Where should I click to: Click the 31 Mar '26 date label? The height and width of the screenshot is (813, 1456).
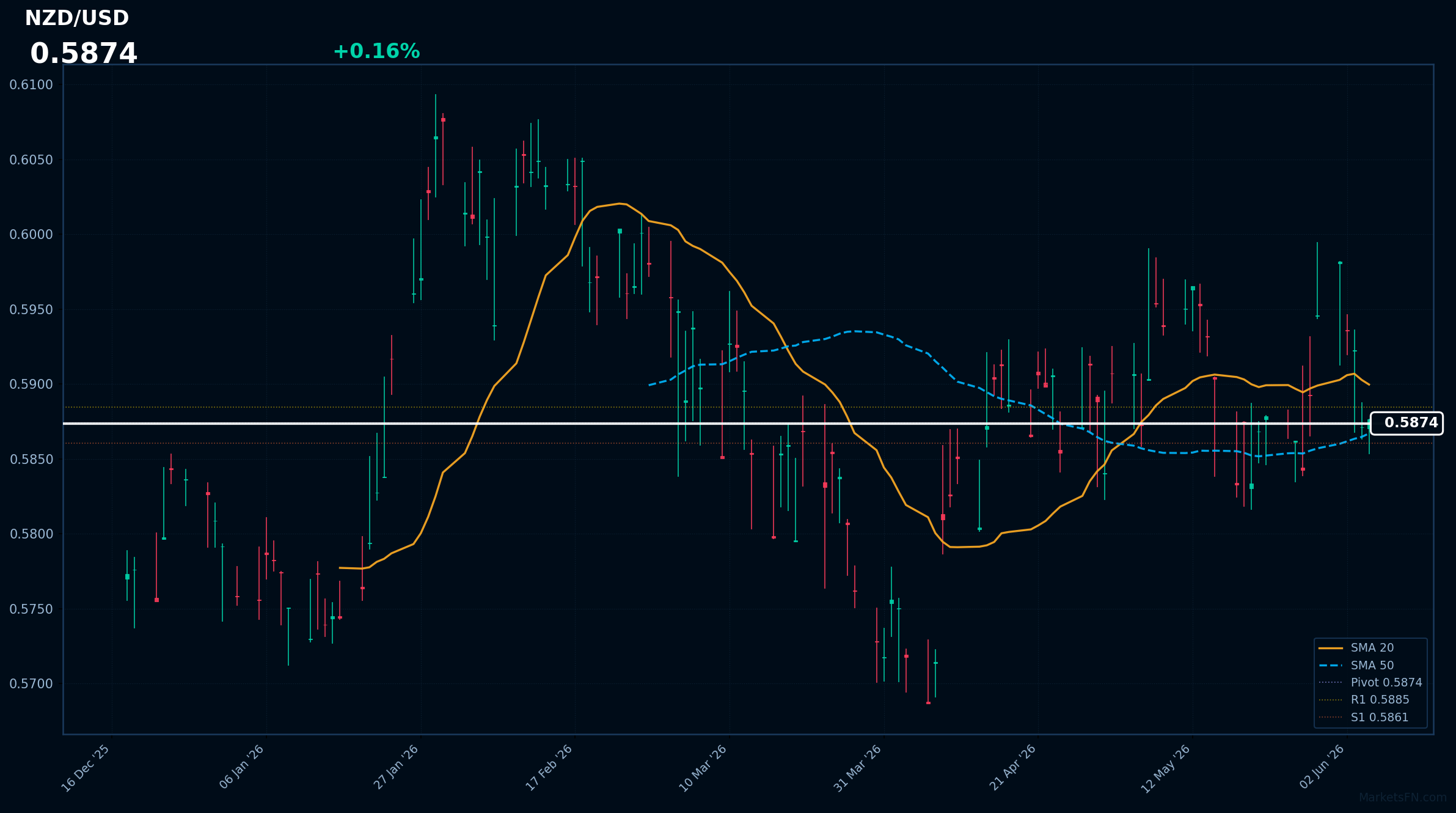point(857,768)
